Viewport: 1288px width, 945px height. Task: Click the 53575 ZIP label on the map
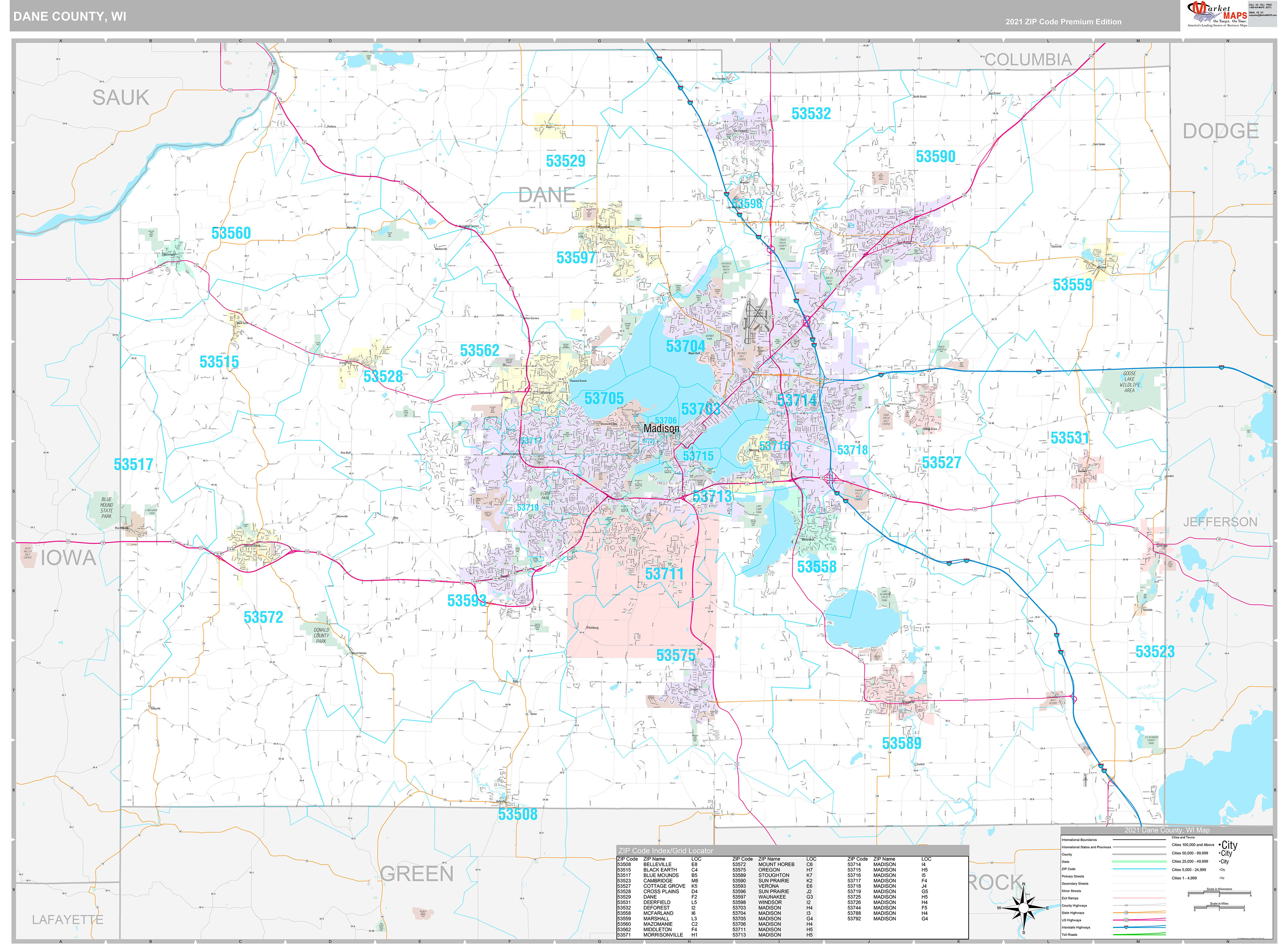point(676,656)
